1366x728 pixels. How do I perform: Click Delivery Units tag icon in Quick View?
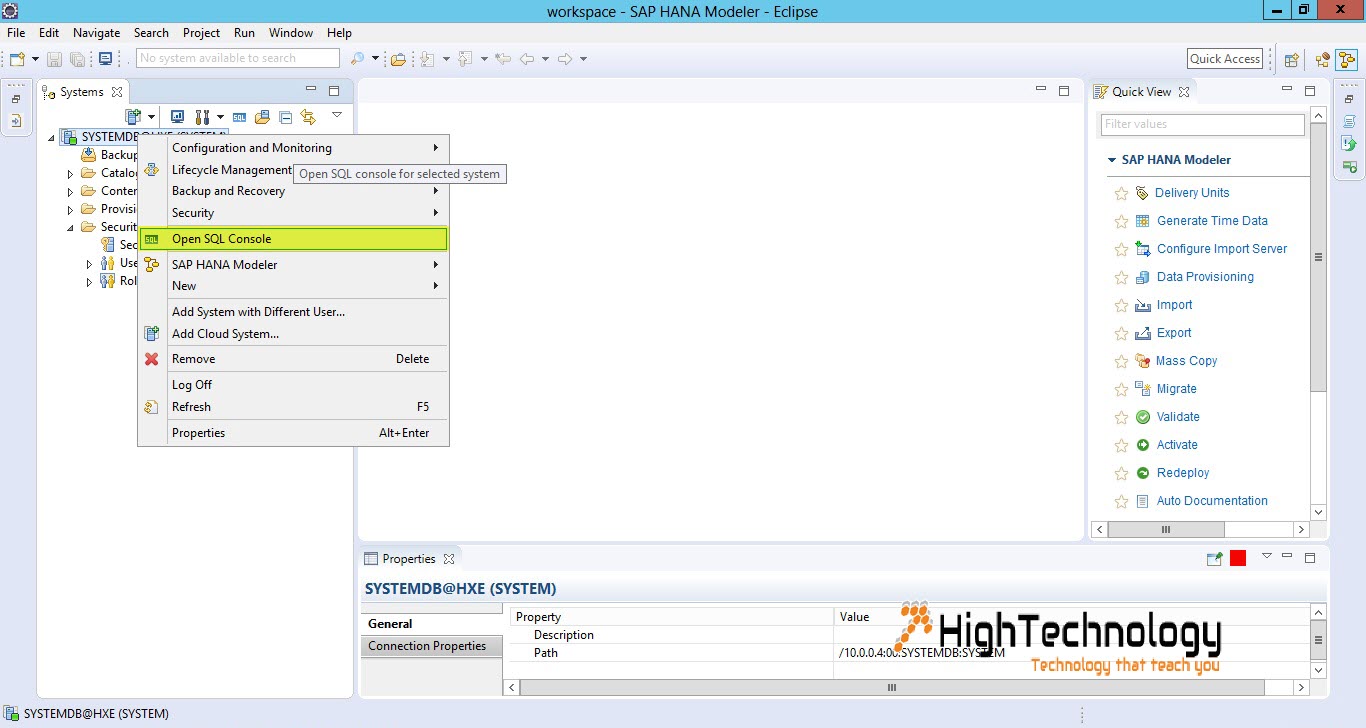1142,193
